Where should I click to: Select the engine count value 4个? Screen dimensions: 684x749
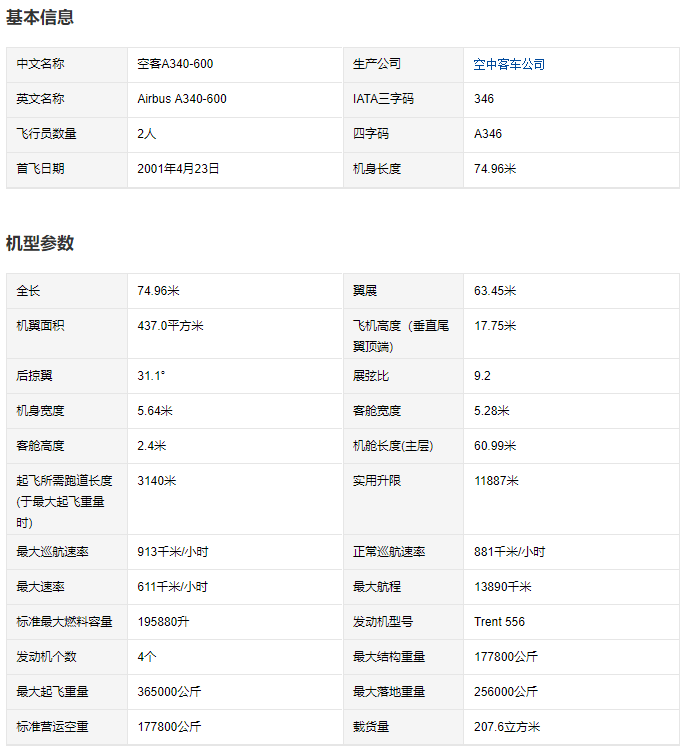pyautogui.click(x=147, y=656)
